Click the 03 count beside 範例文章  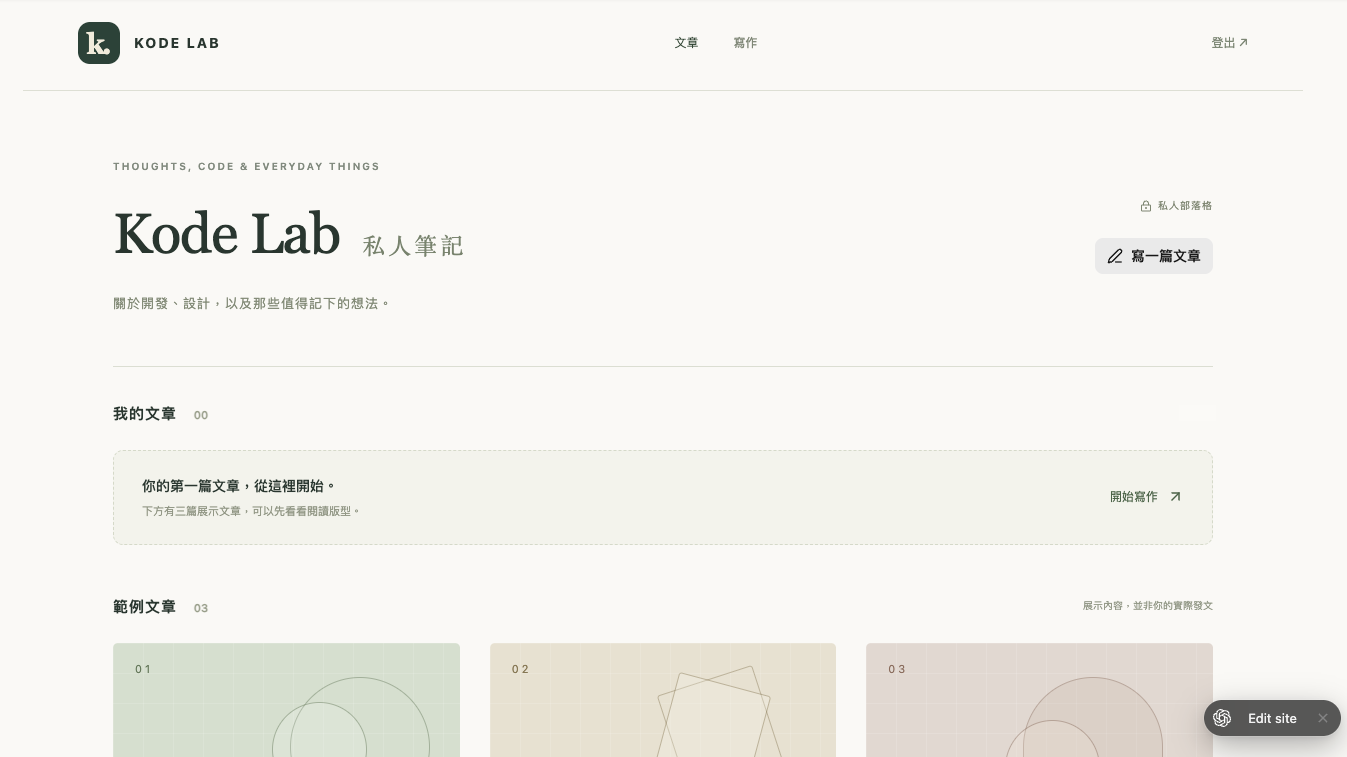pyautogui.click(x=201, y=608)
